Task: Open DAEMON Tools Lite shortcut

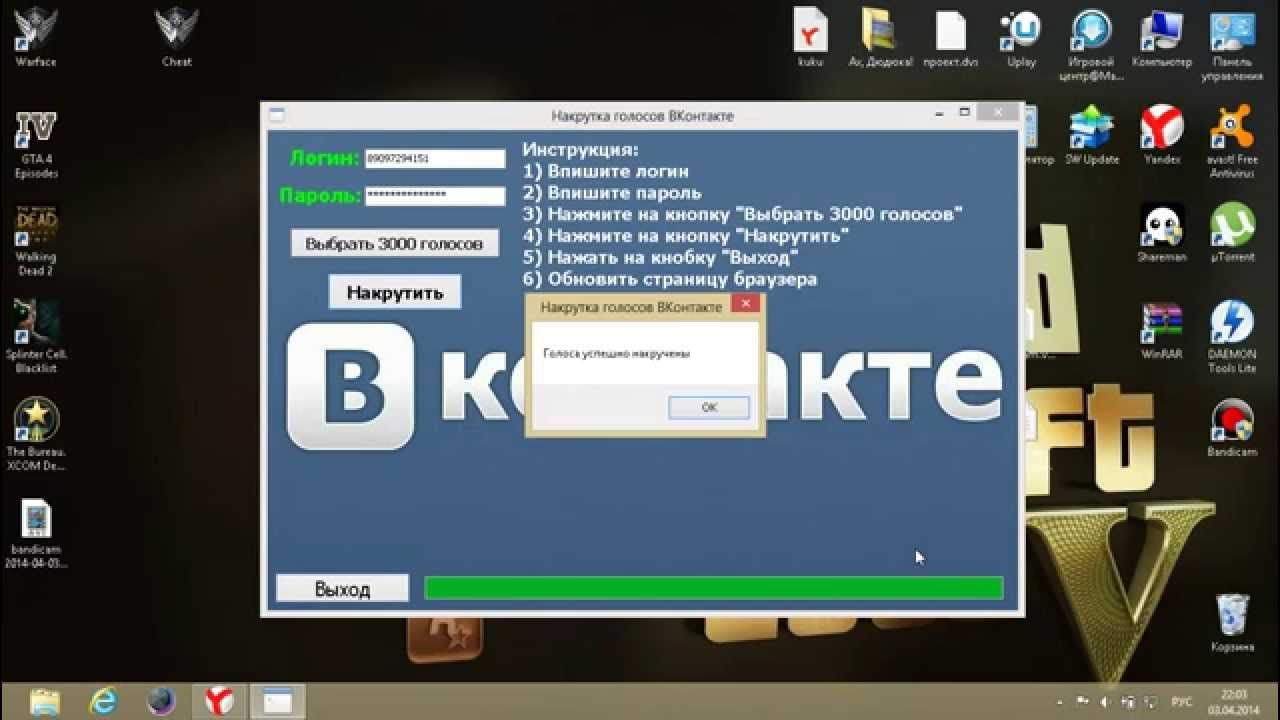Action: tap(1232, 337)
